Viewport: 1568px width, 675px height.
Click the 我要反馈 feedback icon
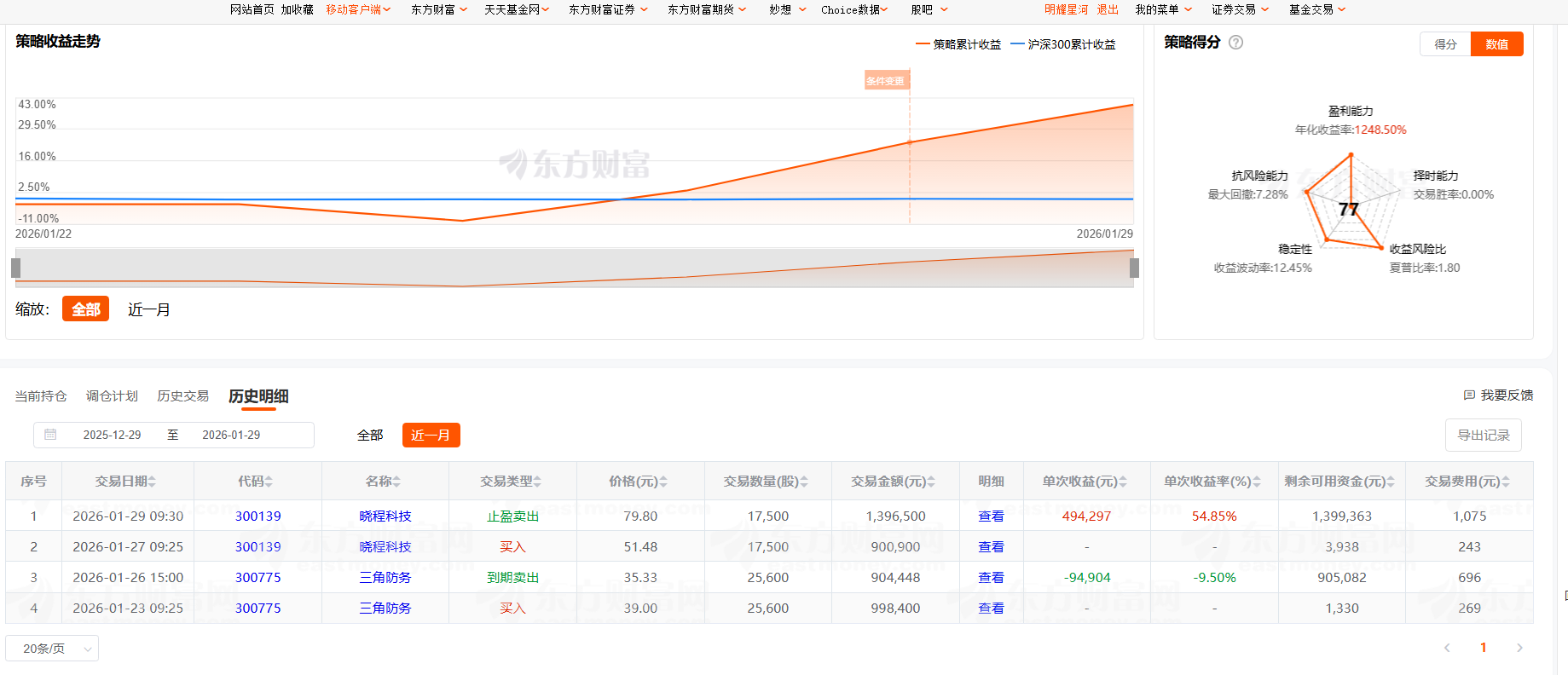(1469, 395)
